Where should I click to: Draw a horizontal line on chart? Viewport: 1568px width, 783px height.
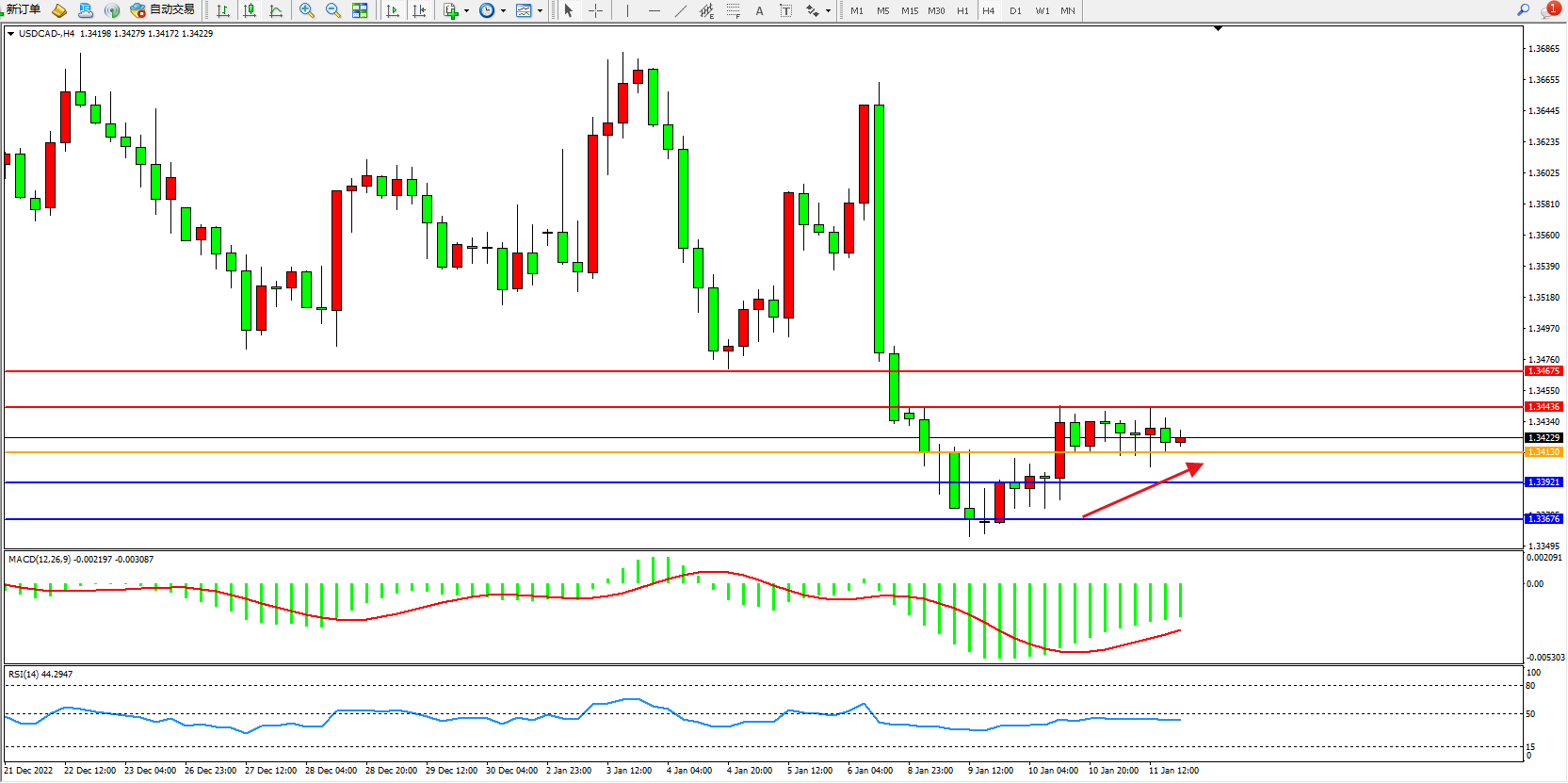click(x=655, y=10)
